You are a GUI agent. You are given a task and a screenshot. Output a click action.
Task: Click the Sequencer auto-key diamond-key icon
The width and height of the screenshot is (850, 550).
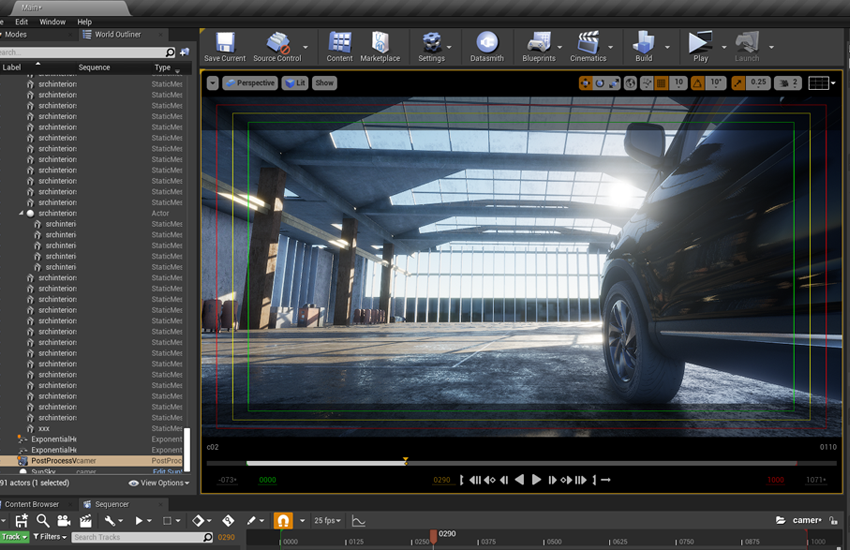tap(228, 521)
